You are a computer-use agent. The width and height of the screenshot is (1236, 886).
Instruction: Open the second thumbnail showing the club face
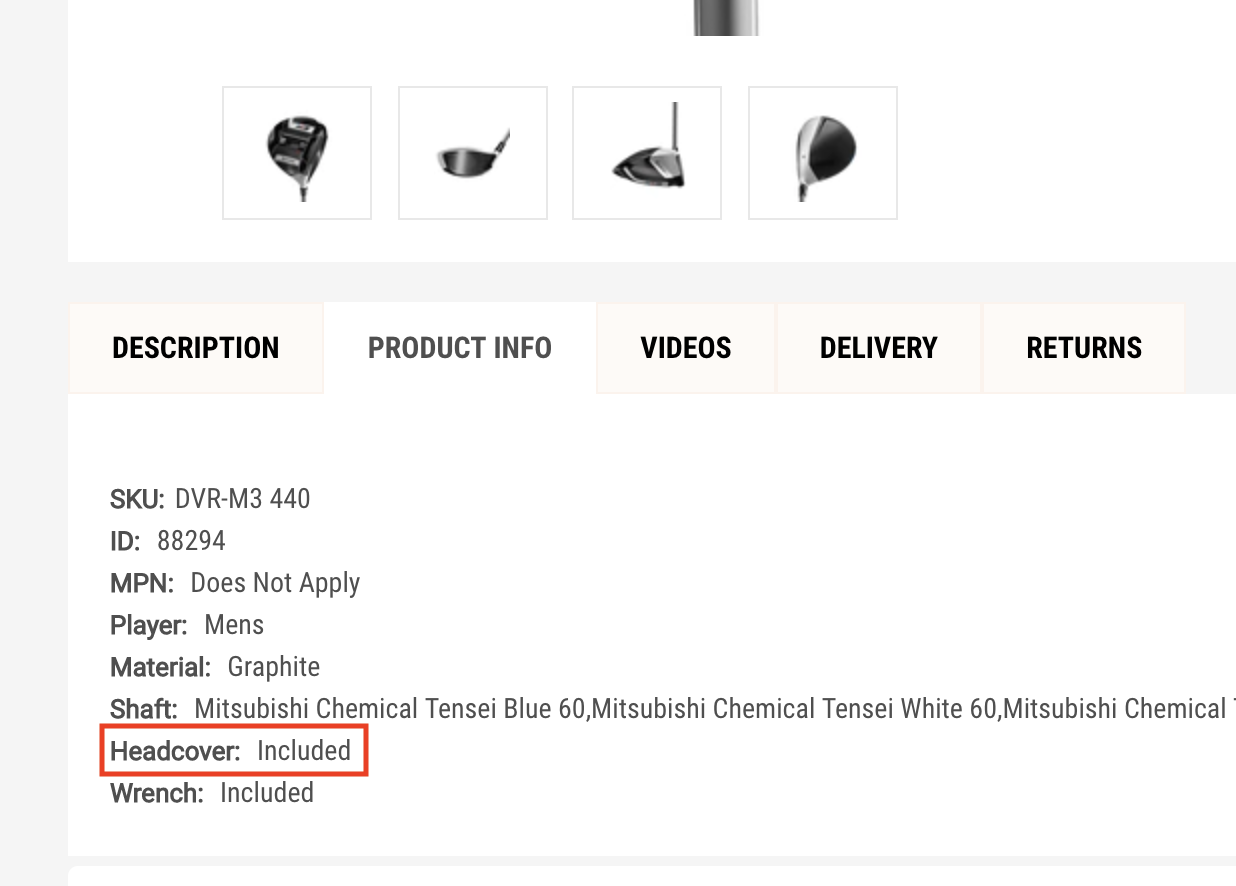pos(473,152)
